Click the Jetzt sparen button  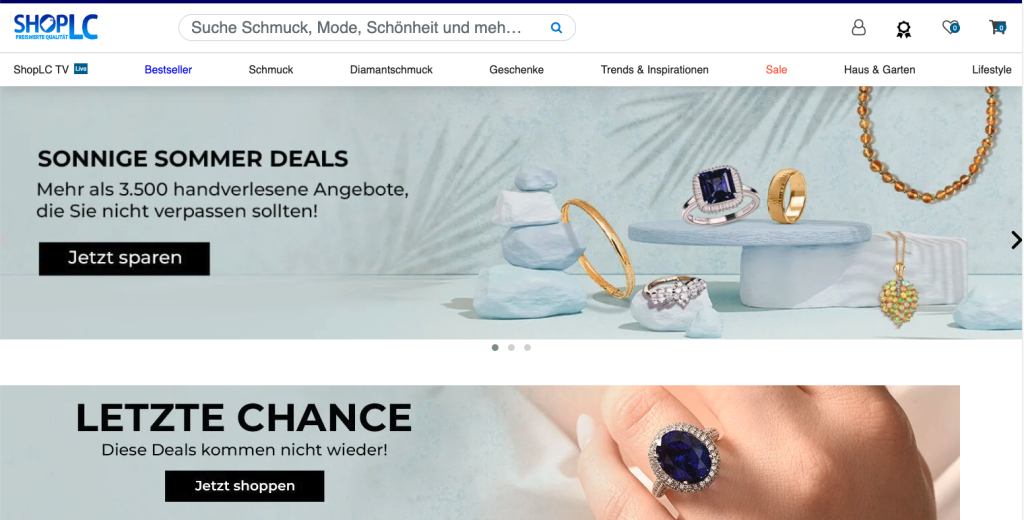click(x=124, y=259)
